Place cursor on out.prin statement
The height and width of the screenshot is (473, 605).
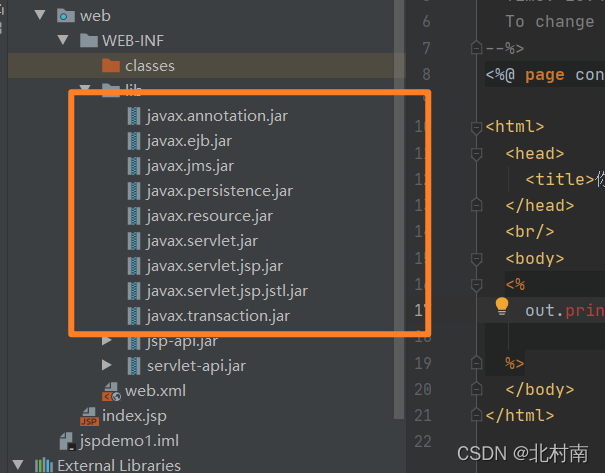click(x=565, y=311)
